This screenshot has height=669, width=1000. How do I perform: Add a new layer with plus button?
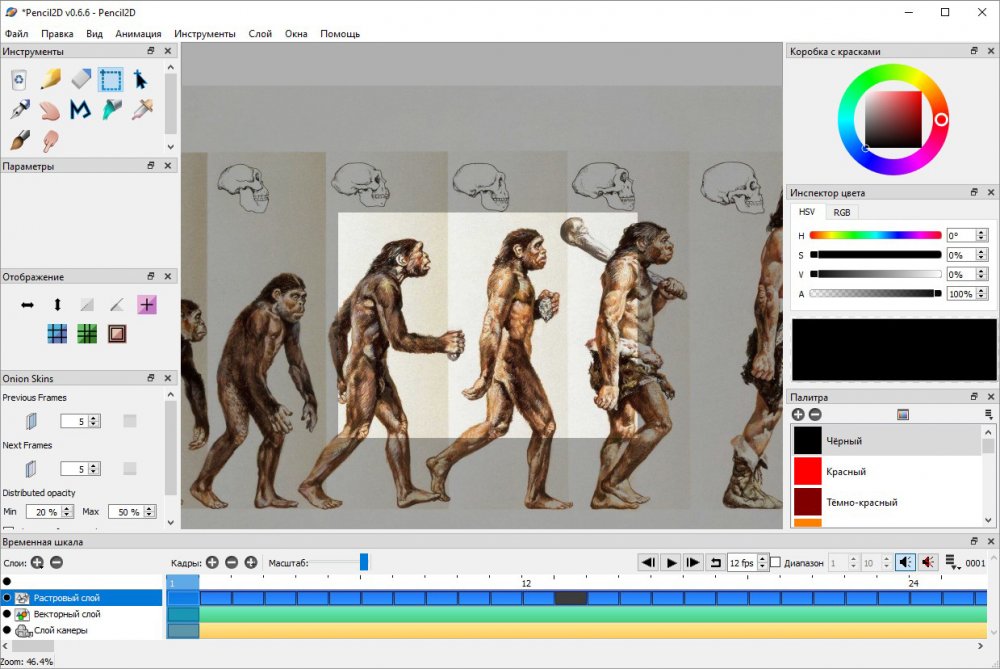click(x=37, y=563)
